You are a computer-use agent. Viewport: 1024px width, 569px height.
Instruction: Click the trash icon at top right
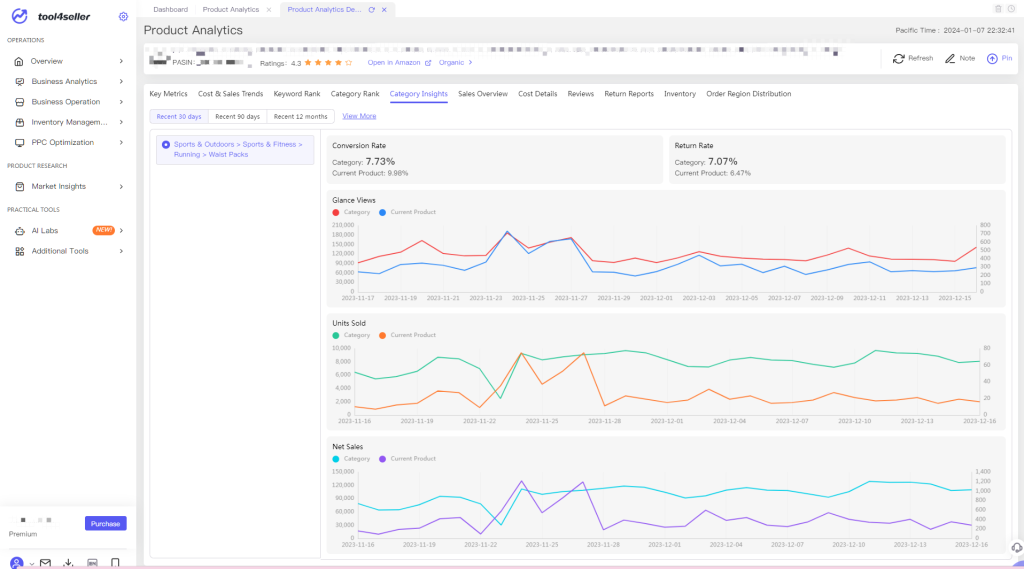pos(998,8)
